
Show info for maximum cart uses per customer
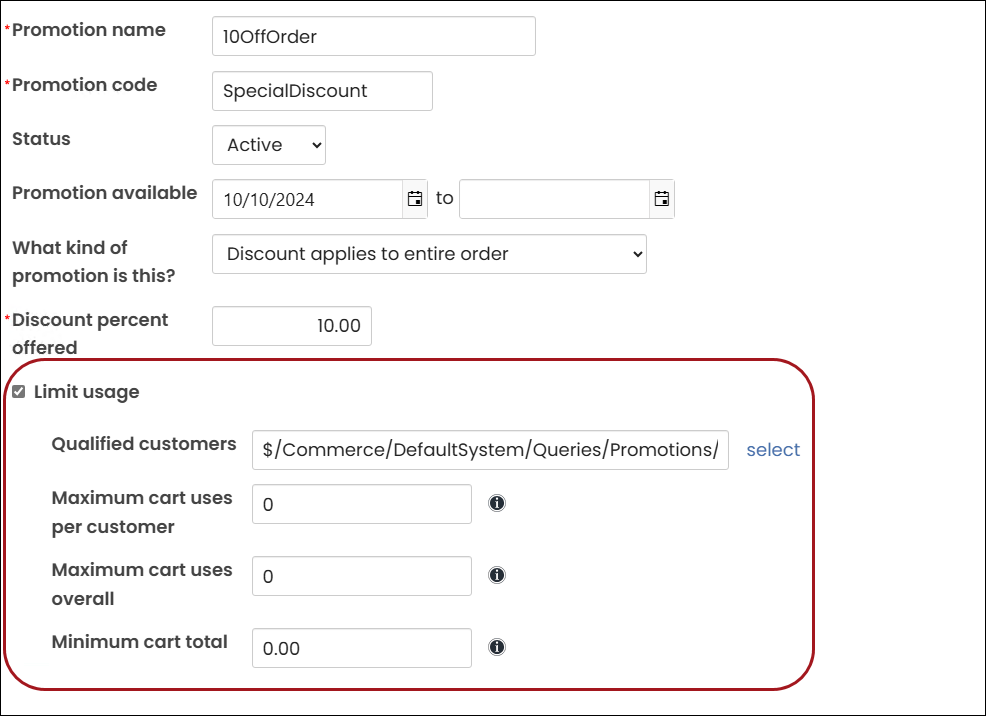(x=497, y=503)
